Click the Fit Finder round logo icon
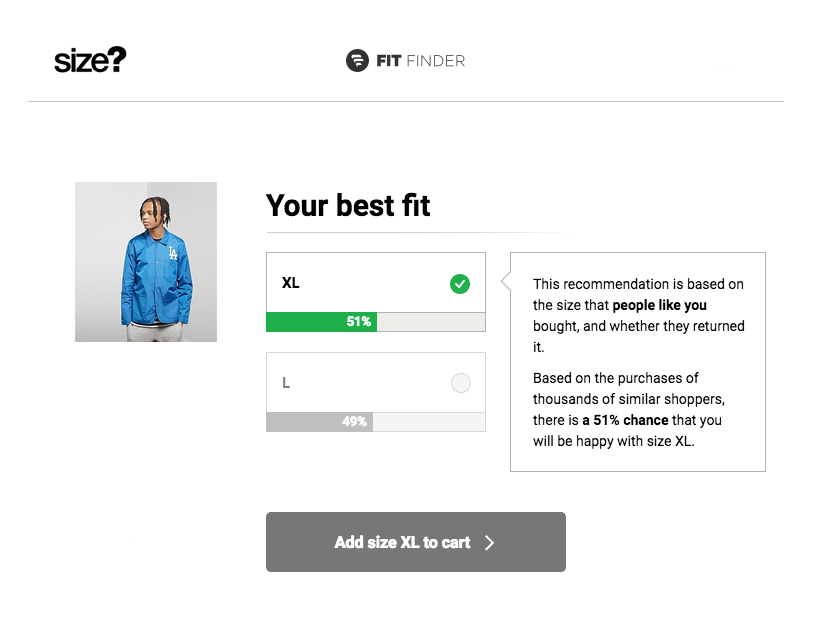Screen dimensions: 813x641 357,61
